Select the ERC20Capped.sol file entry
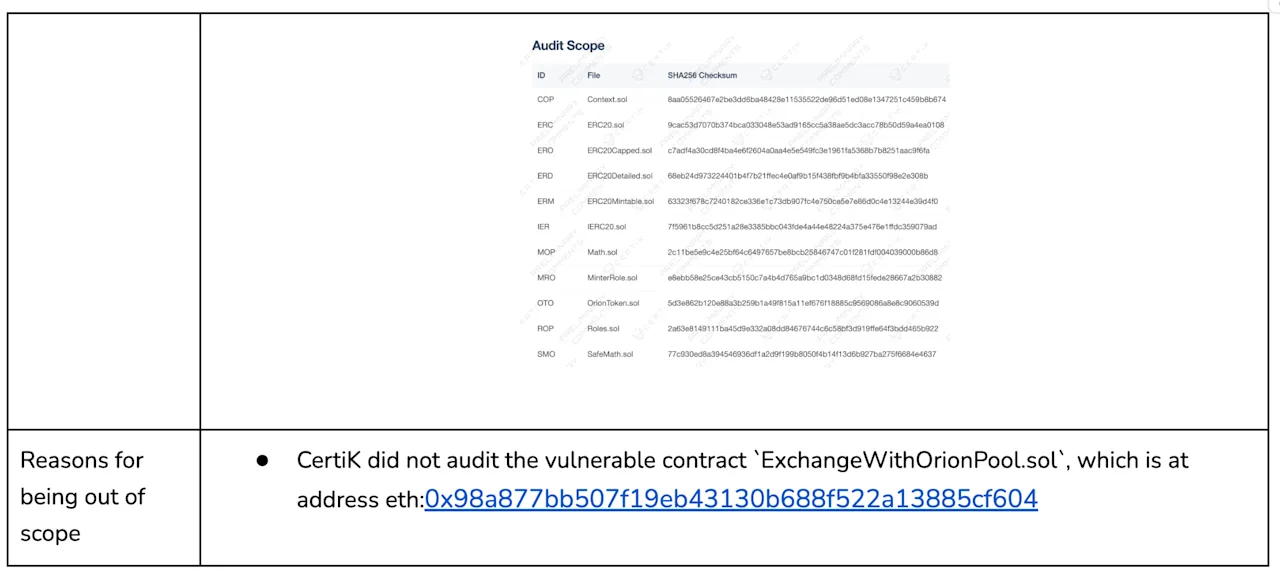The width and height of the screenshot is (1280, 579). tap(619, 151)
